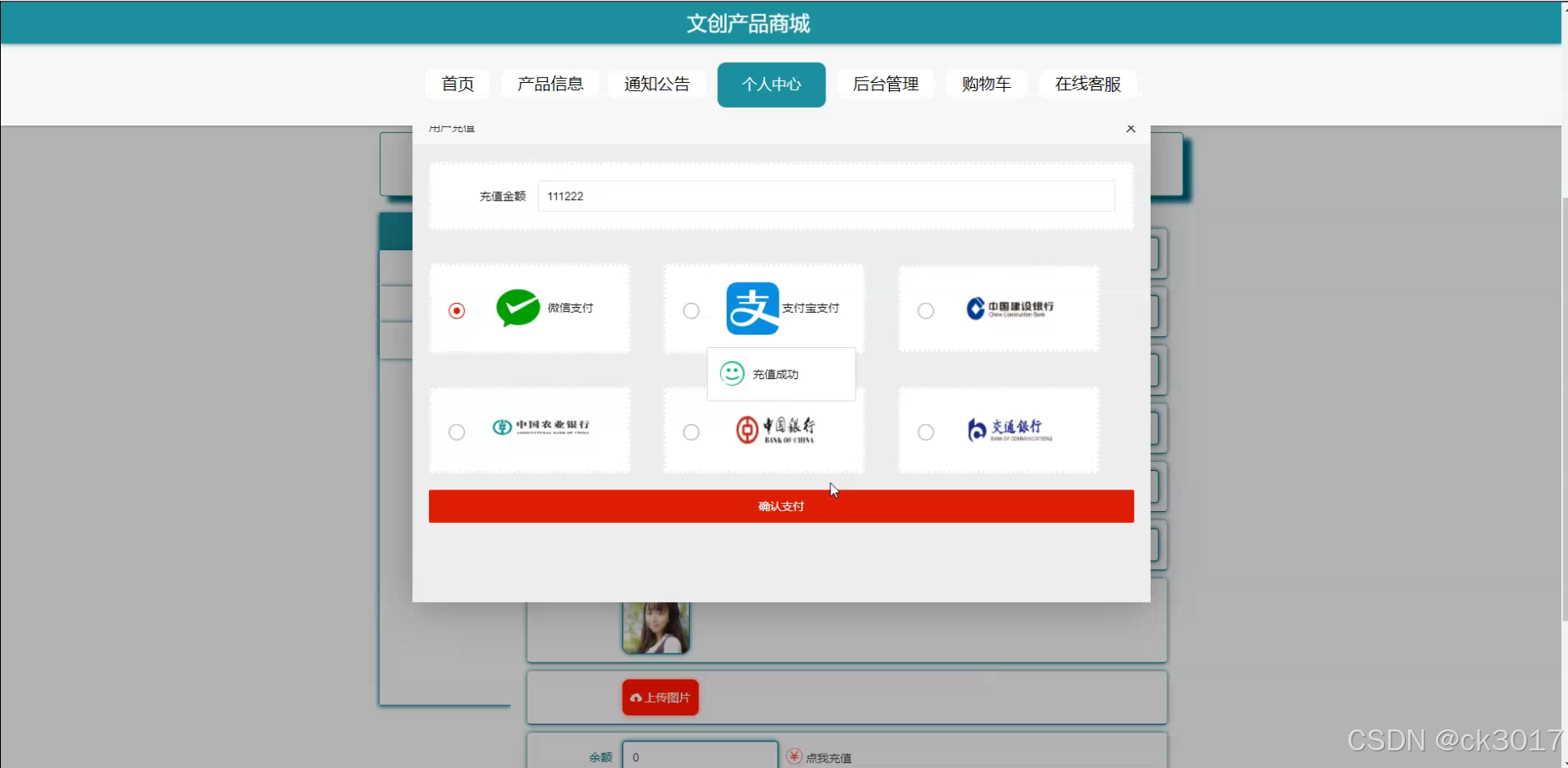
Task: Click the 充值成功 message text
Action: pos(775,374)
